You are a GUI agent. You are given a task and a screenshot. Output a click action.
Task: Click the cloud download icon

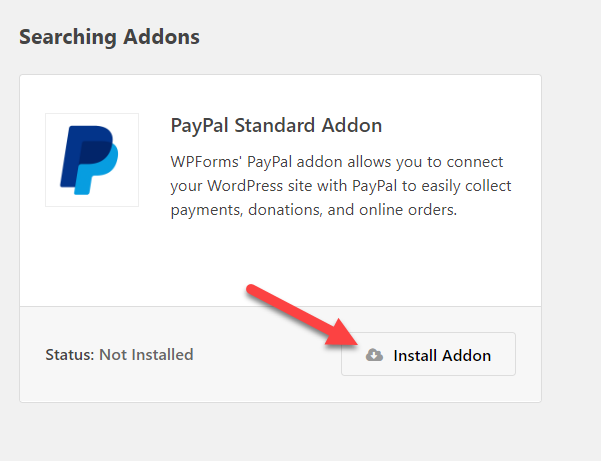[x=374, y=355]
